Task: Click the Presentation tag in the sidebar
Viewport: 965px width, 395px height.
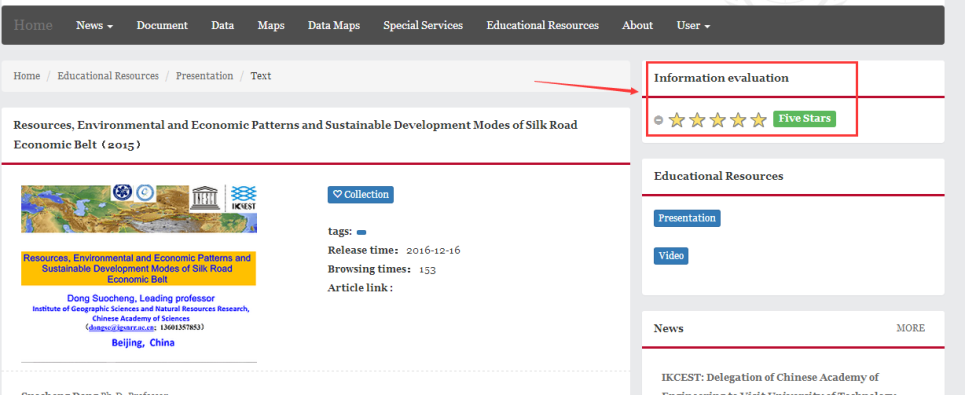Action: click(687, 218)
